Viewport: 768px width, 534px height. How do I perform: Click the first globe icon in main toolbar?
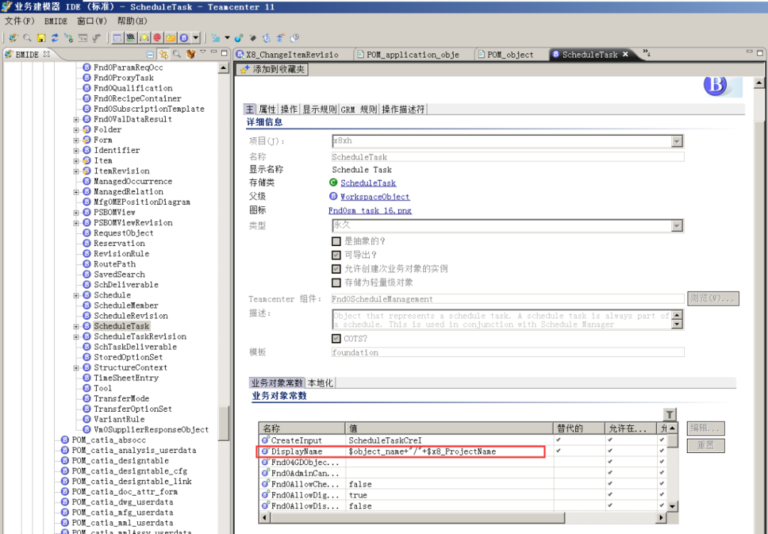[x=14, y=38]
